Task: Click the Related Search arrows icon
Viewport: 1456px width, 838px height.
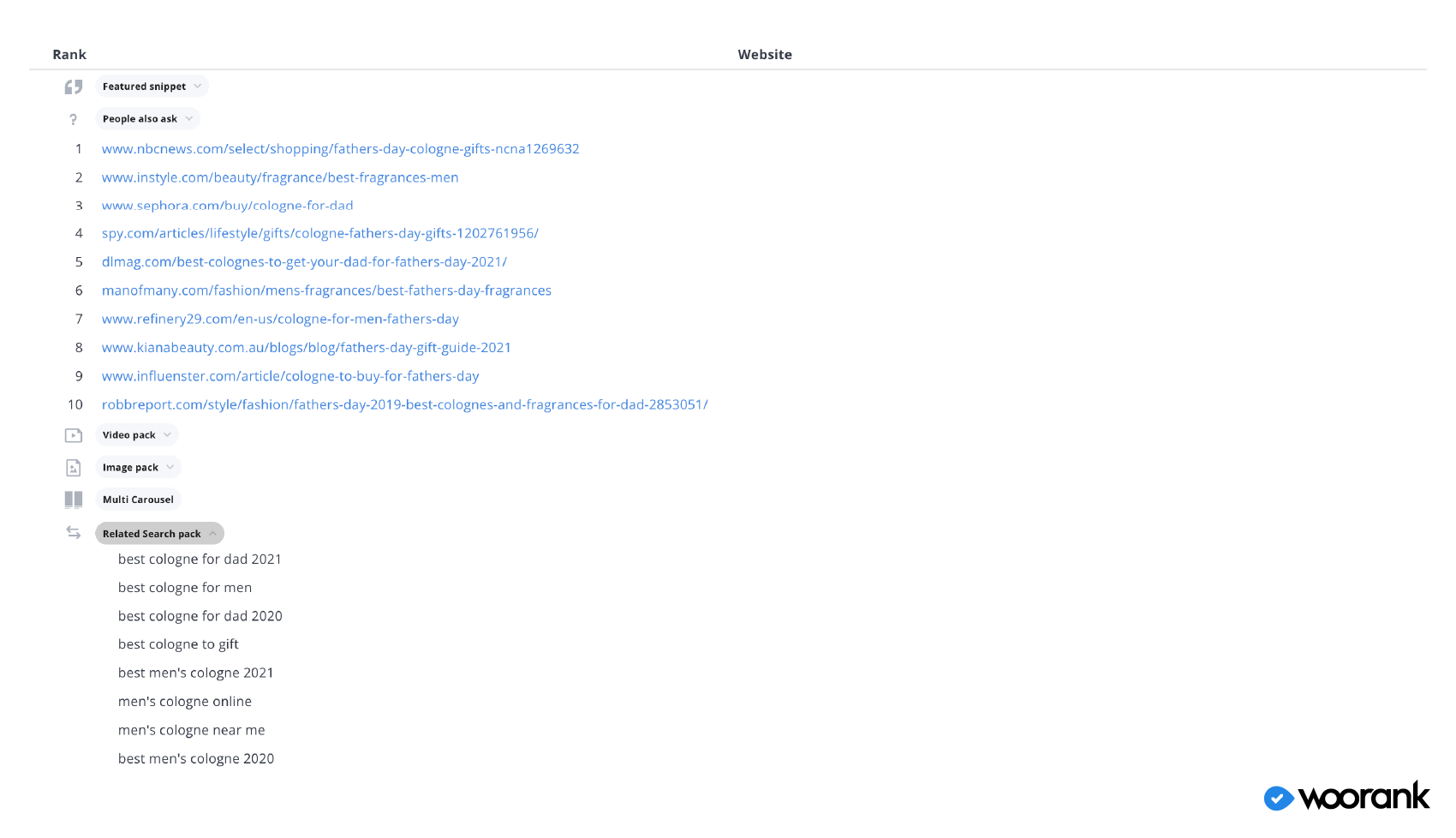Action: click(74, 533)
